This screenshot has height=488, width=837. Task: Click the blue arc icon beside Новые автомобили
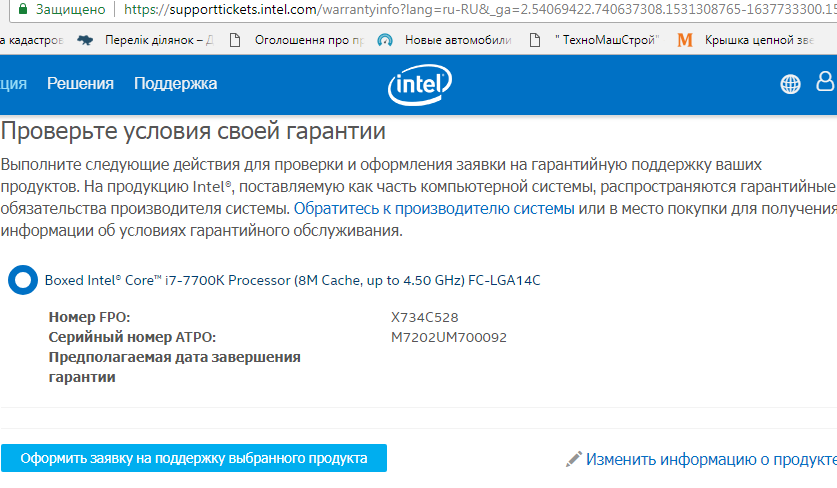point(385,40)
